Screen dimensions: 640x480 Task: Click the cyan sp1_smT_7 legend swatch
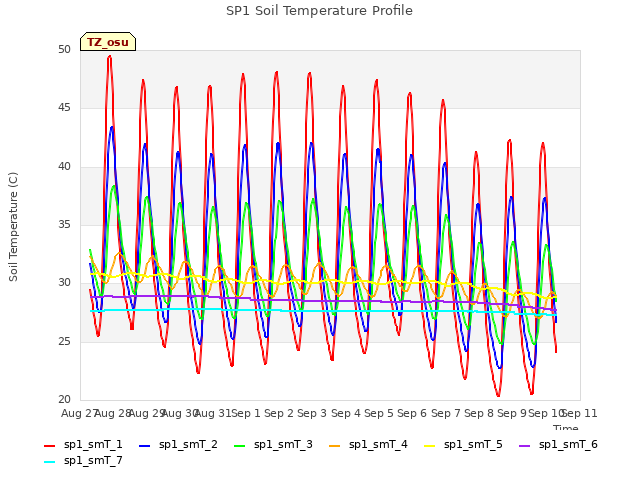pyautogui.click(x=49, y=462)
